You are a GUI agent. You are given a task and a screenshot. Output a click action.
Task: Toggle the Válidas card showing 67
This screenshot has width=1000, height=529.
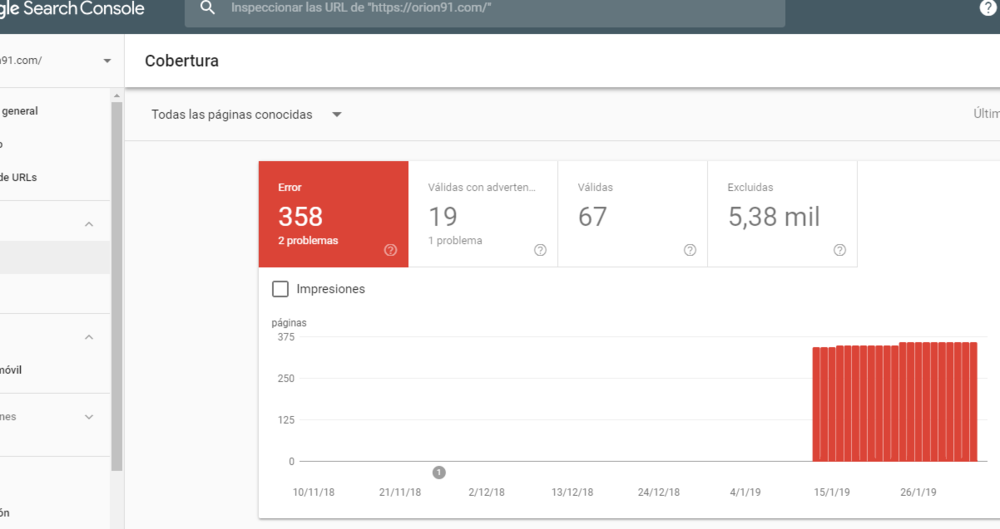click(x=633, y=214)
